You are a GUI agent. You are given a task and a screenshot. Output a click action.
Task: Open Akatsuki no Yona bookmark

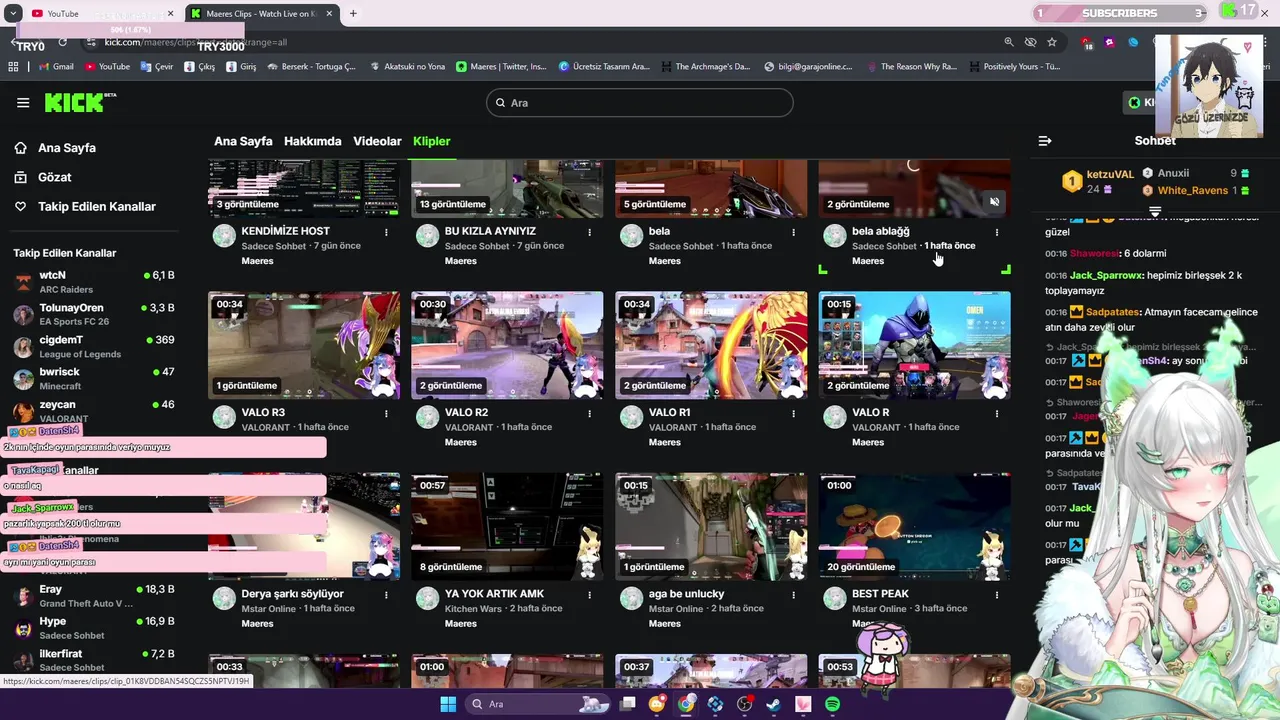coord(407,67)
